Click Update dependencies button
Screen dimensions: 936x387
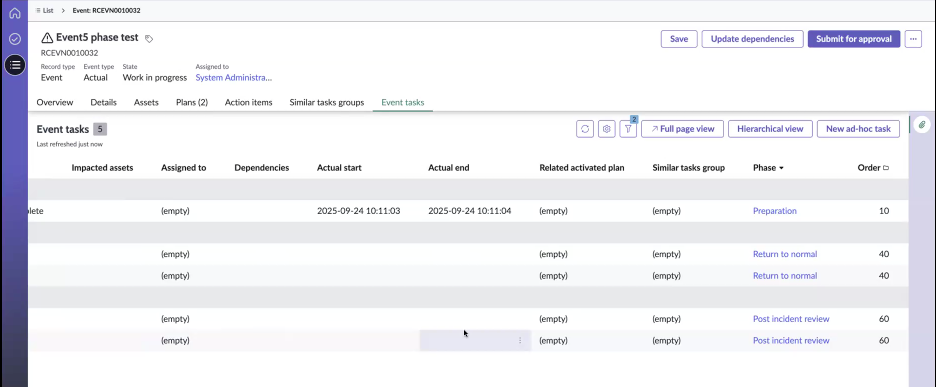752,39
